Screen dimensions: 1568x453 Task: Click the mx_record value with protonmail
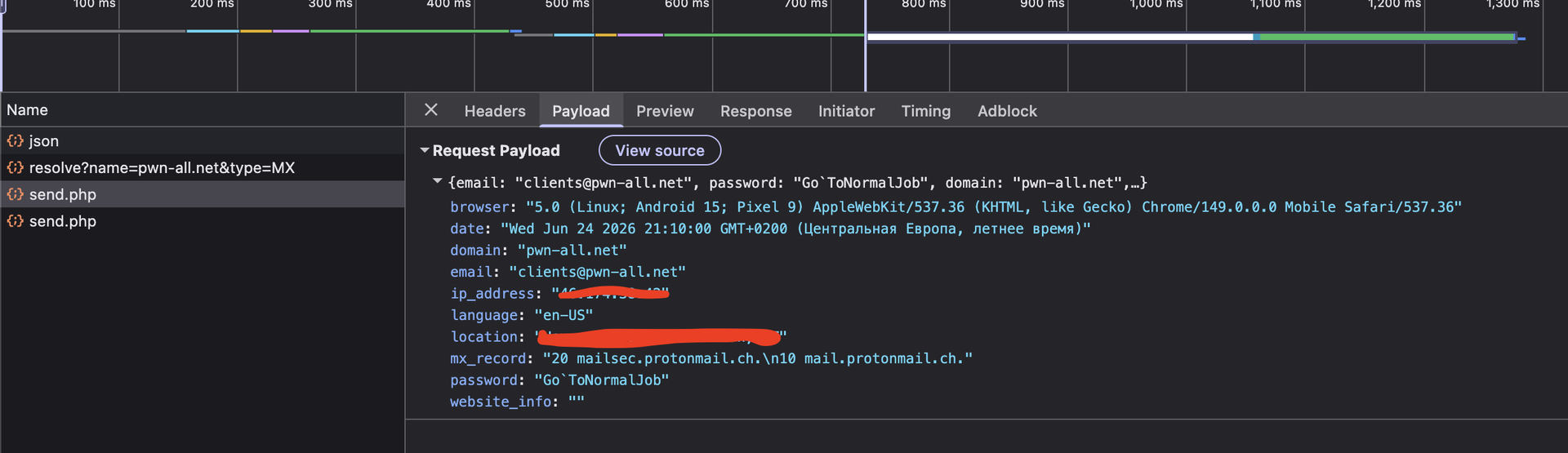coord(758,358)
